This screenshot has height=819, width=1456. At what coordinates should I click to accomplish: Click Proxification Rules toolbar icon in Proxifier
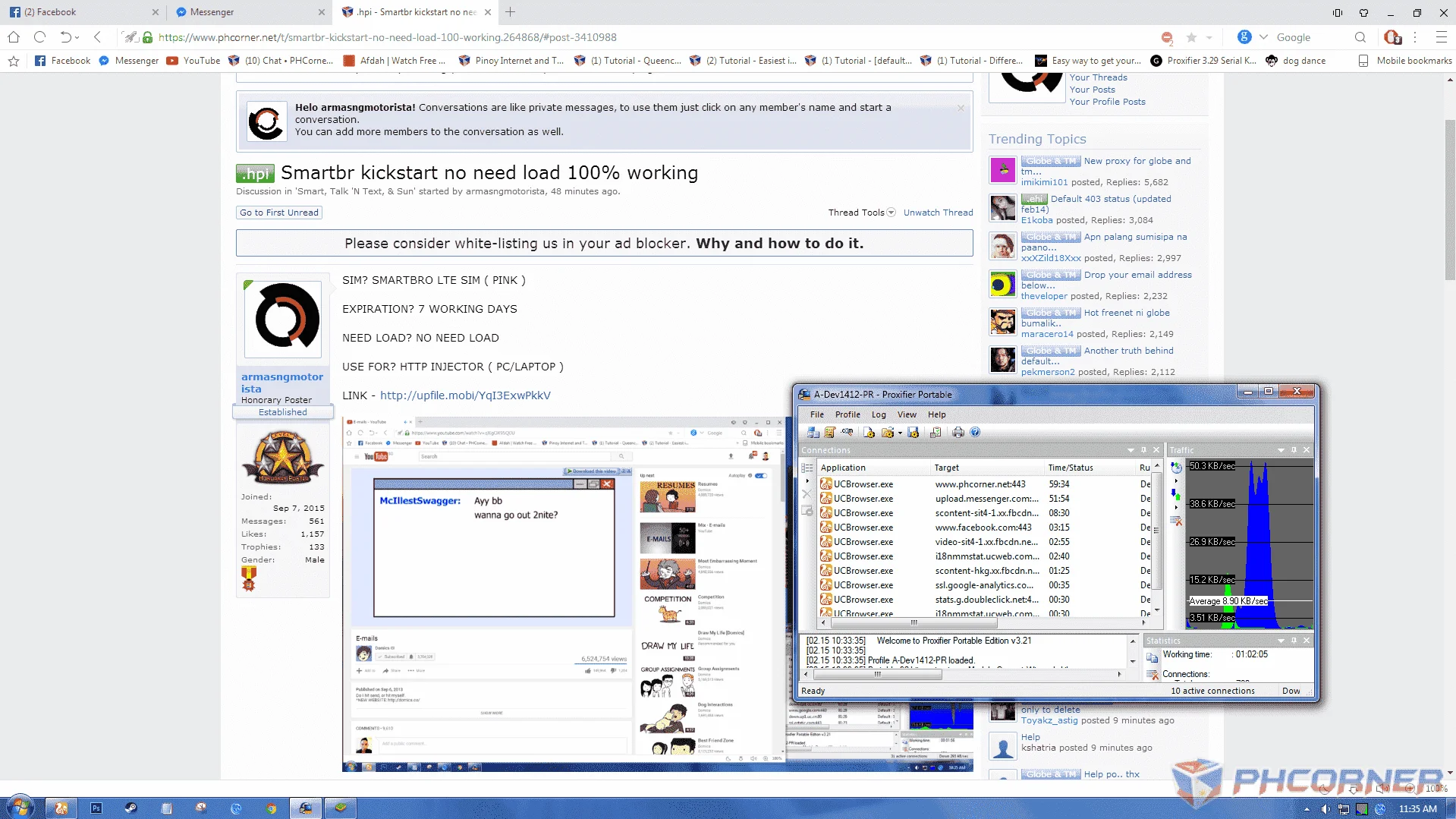[830, 432]
